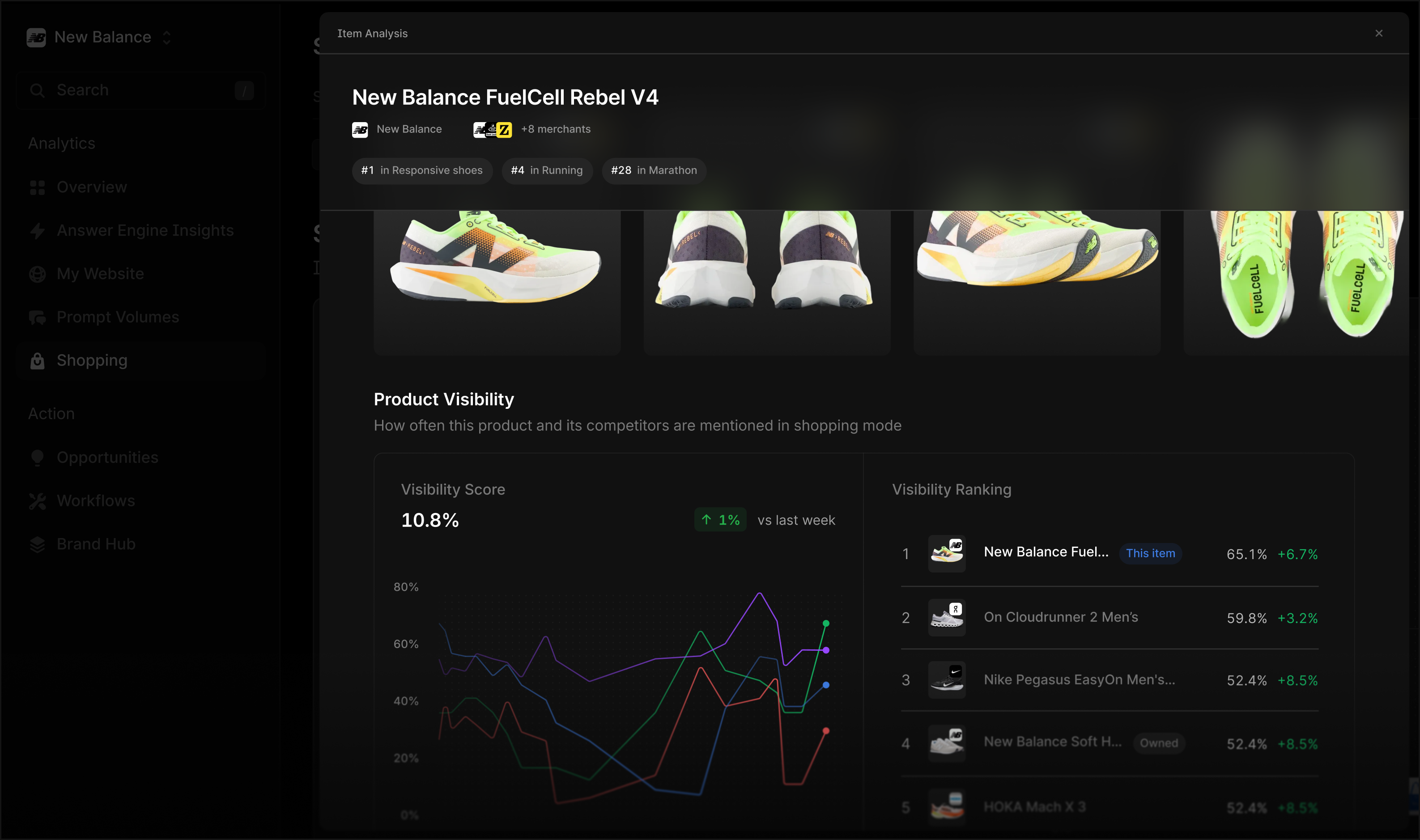Expand the '+8 merchants' list
This screenshot has width=1420, height=840.
click(x=556, y=129)
